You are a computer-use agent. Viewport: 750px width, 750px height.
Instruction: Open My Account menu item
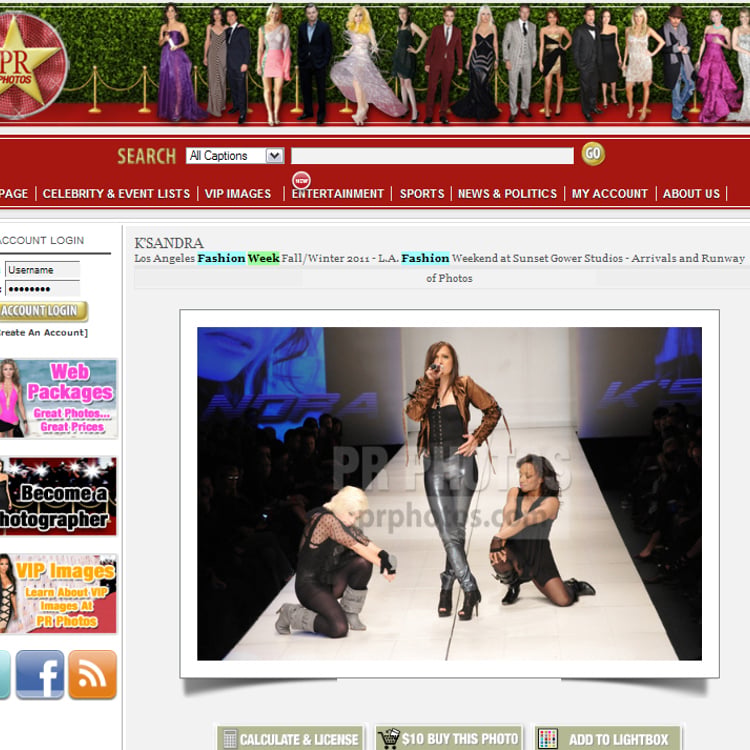click(609, 194)
